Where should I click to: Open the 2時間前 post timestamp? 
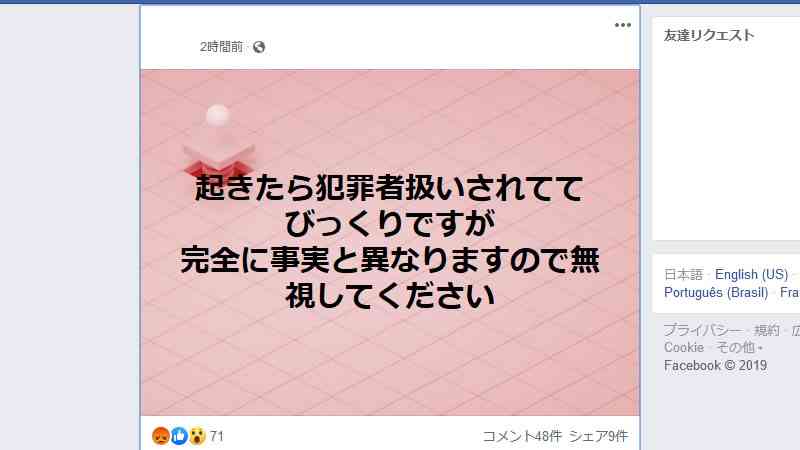coord(221,47)
